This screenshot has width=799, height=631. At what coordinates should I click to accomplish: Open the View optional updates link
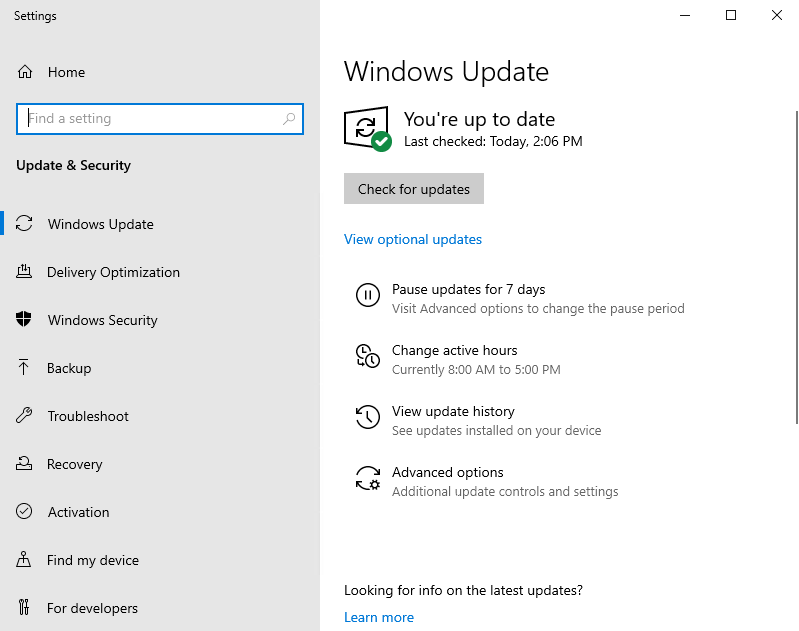pyautogui.click(x=413, y=239)
